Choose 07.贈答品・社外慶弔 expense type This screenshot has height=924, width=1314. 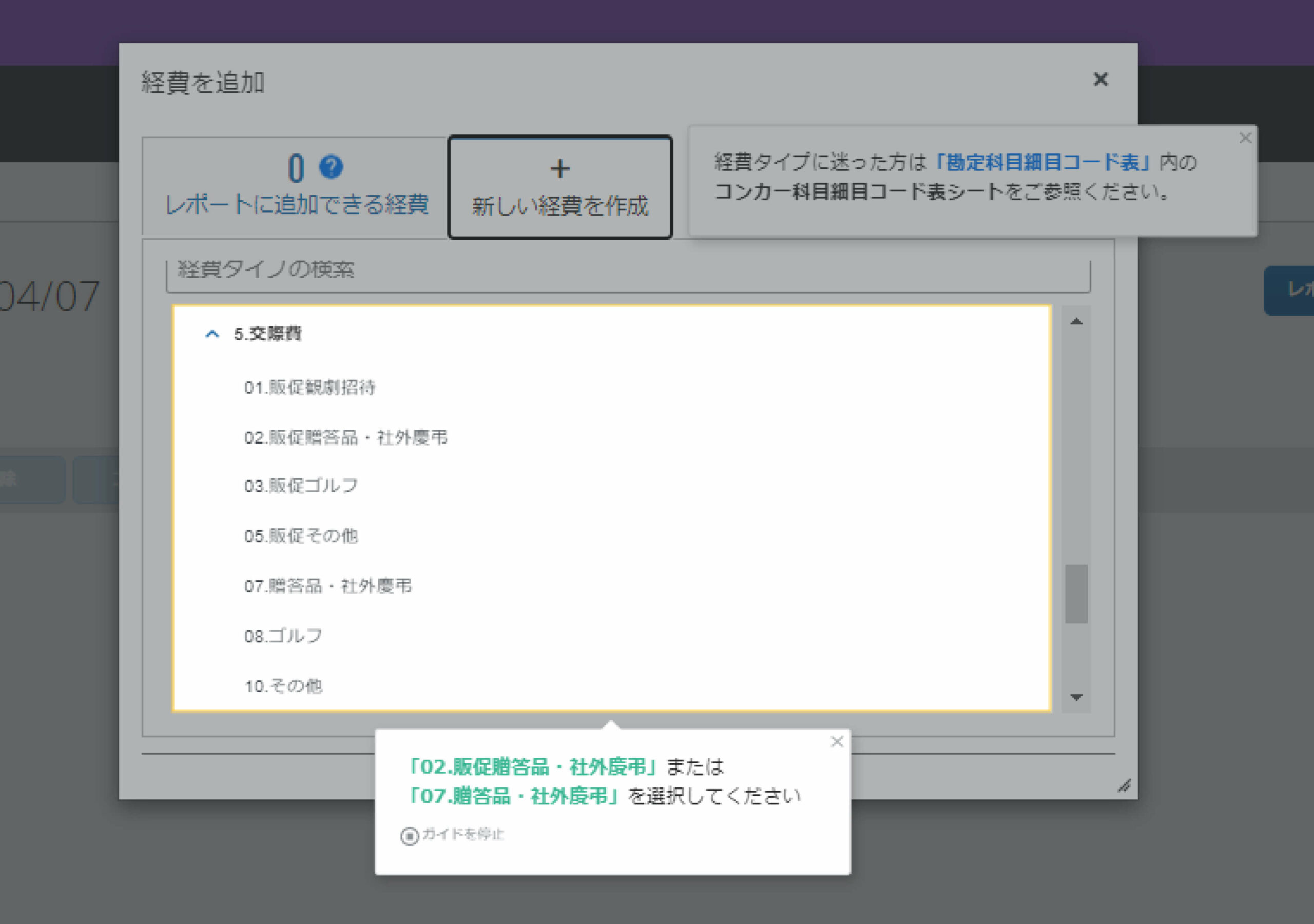click(x=328, y=586)
